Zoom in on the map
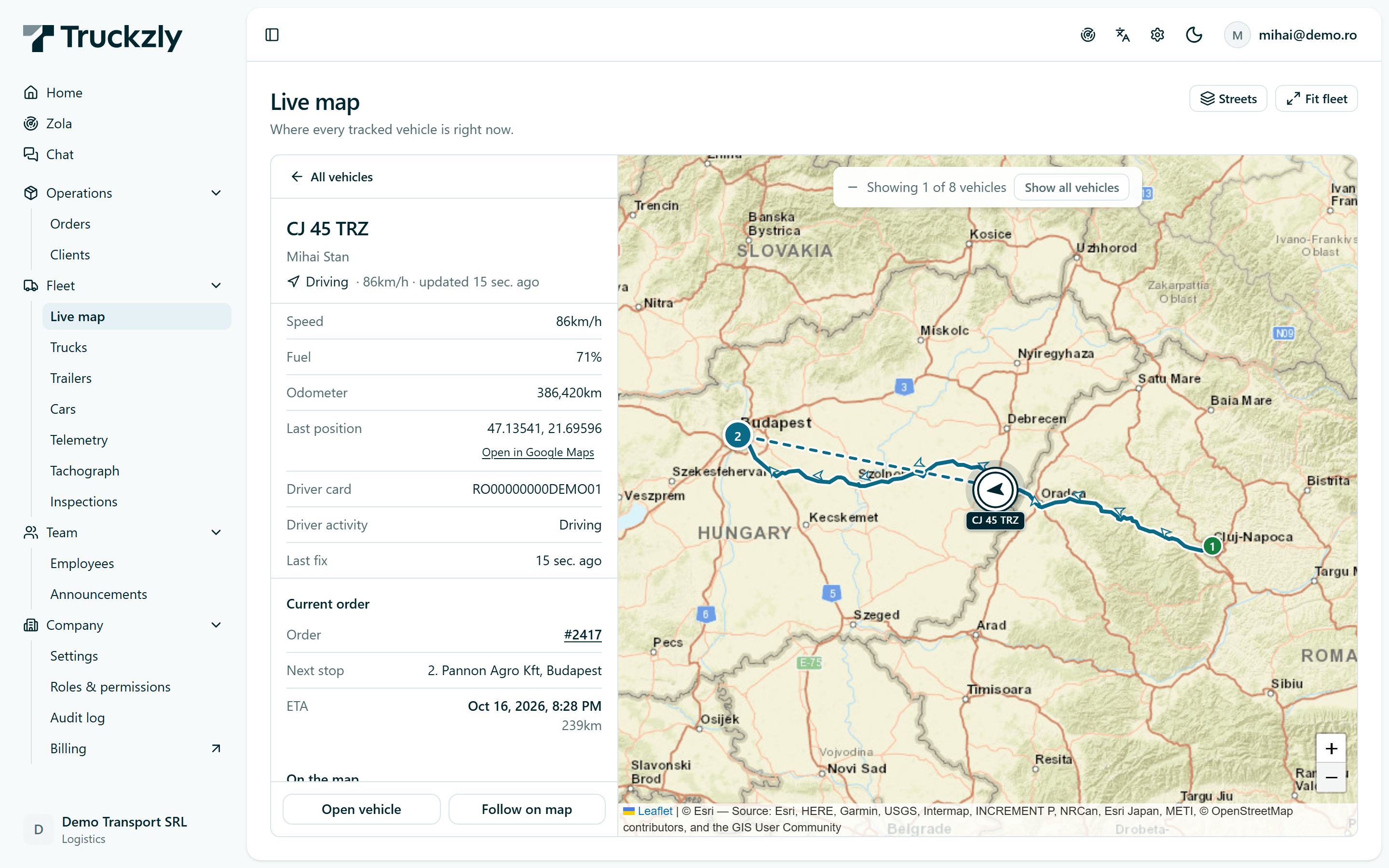The image size is (1389, 868). 1331,748
